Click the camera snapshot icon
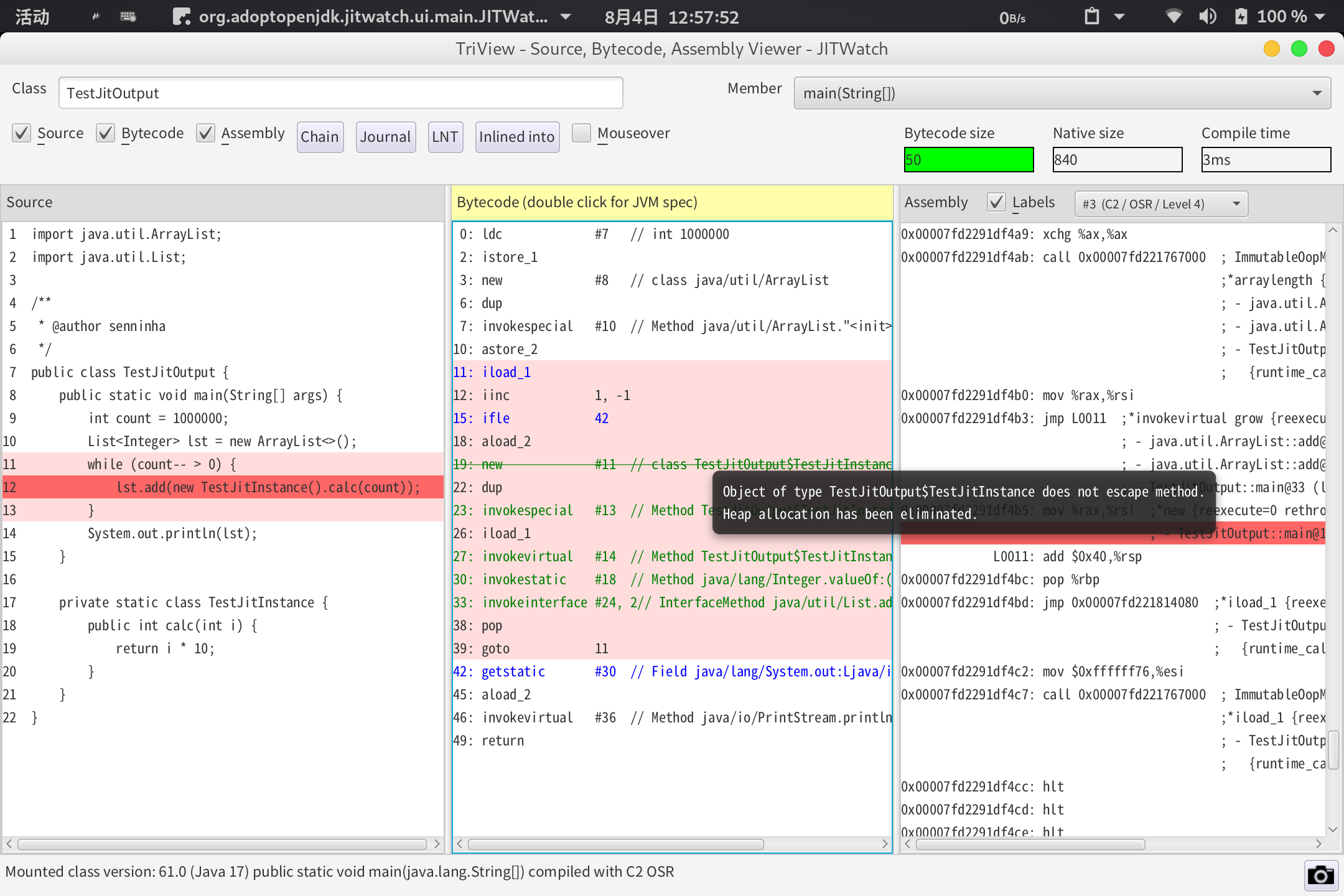 click(1320, 876)
